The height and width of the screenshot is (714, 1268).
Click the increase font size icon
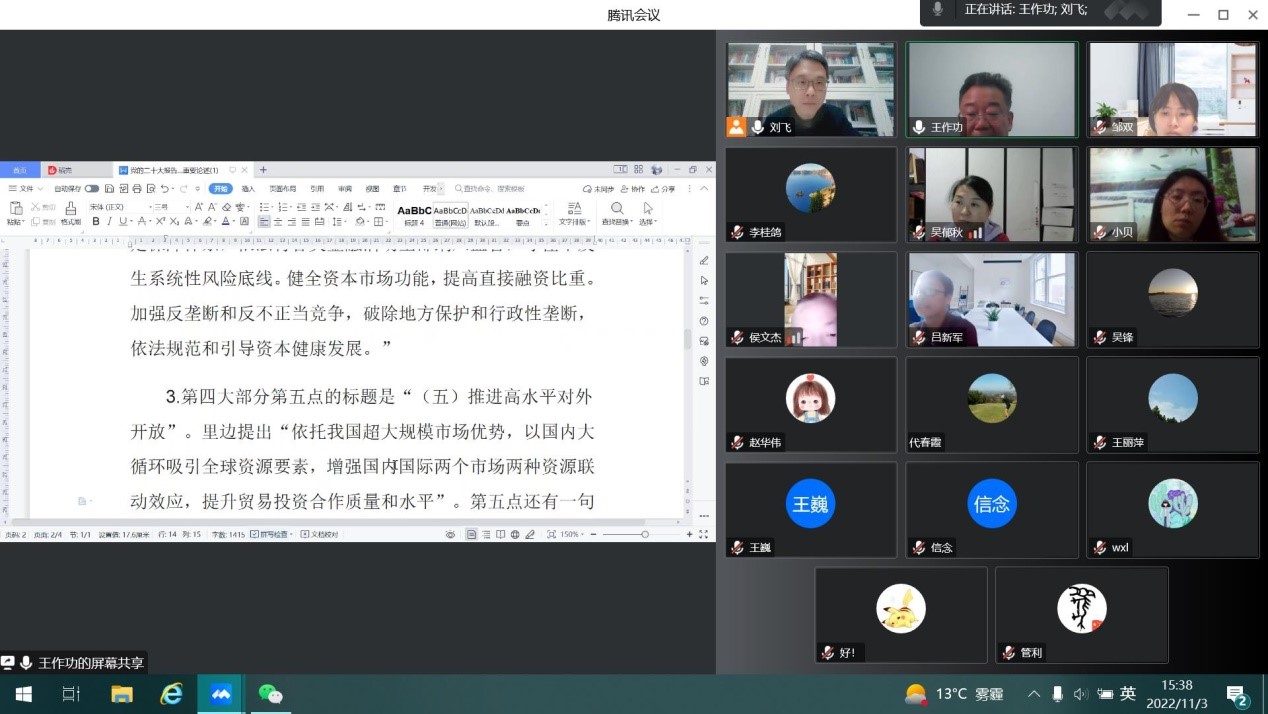tap(199, 207)
